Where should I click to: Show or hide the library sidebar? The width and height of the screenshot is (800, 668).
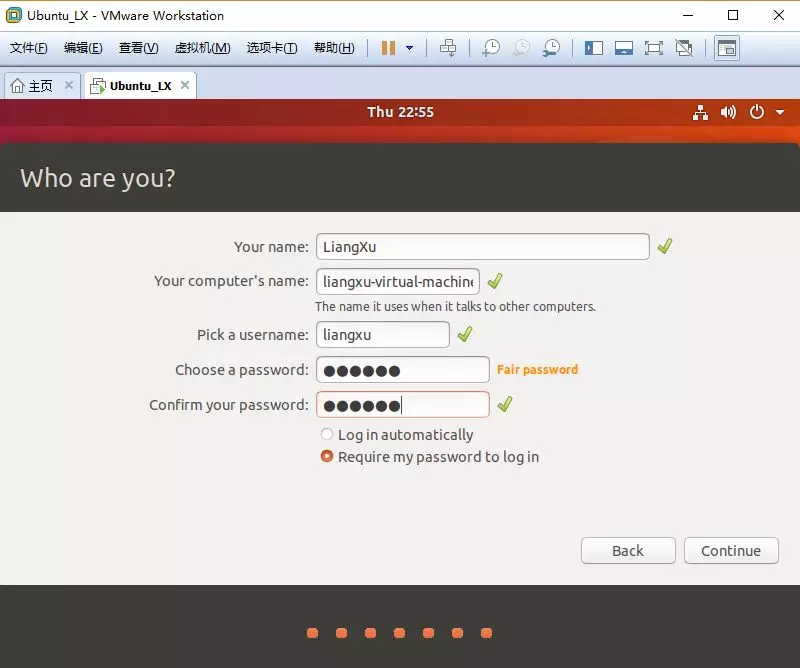tap(594, 48)
